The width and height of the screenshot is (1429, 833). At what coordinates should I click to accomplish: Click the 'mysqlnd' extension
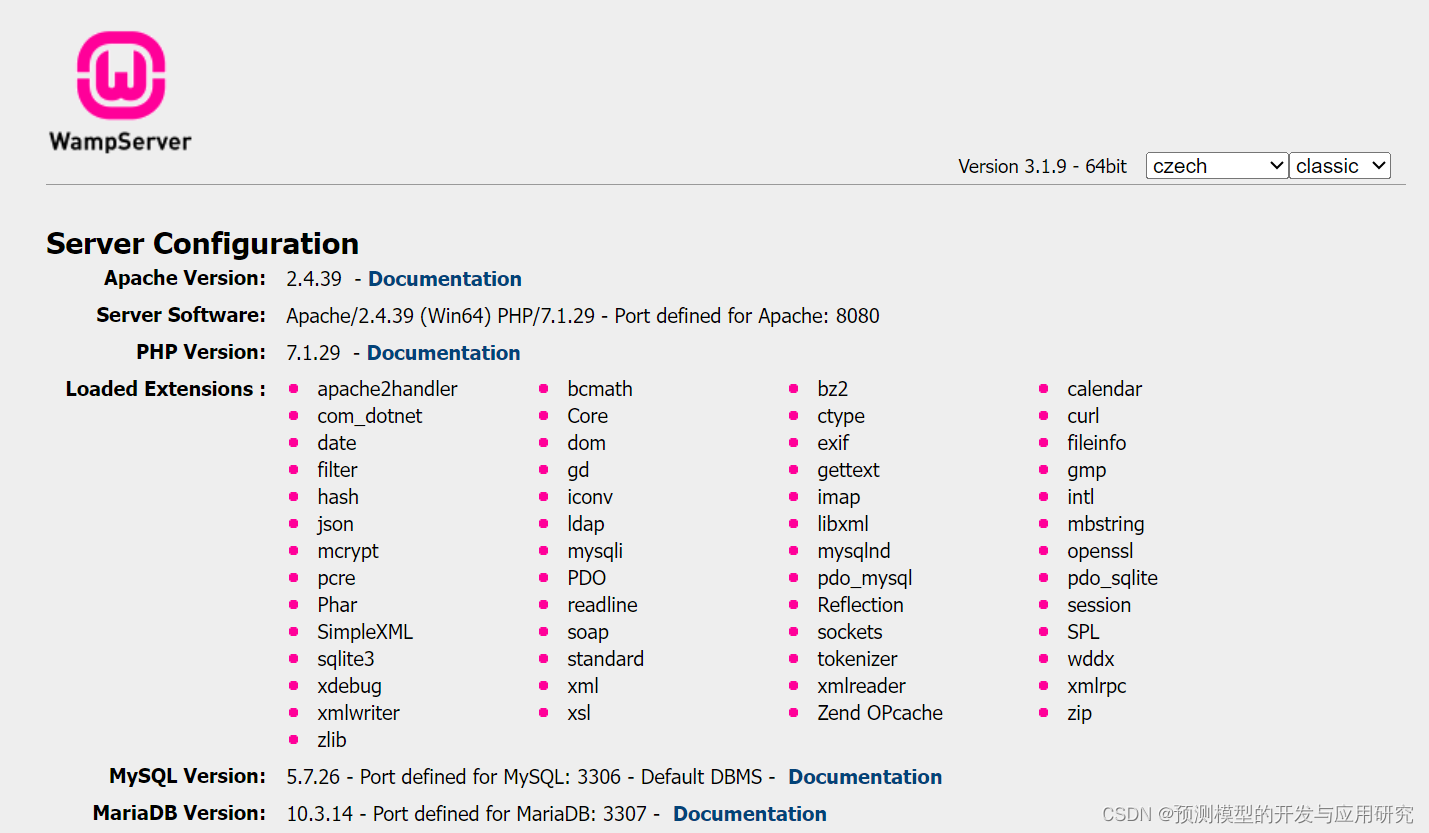tap(853, 551)
